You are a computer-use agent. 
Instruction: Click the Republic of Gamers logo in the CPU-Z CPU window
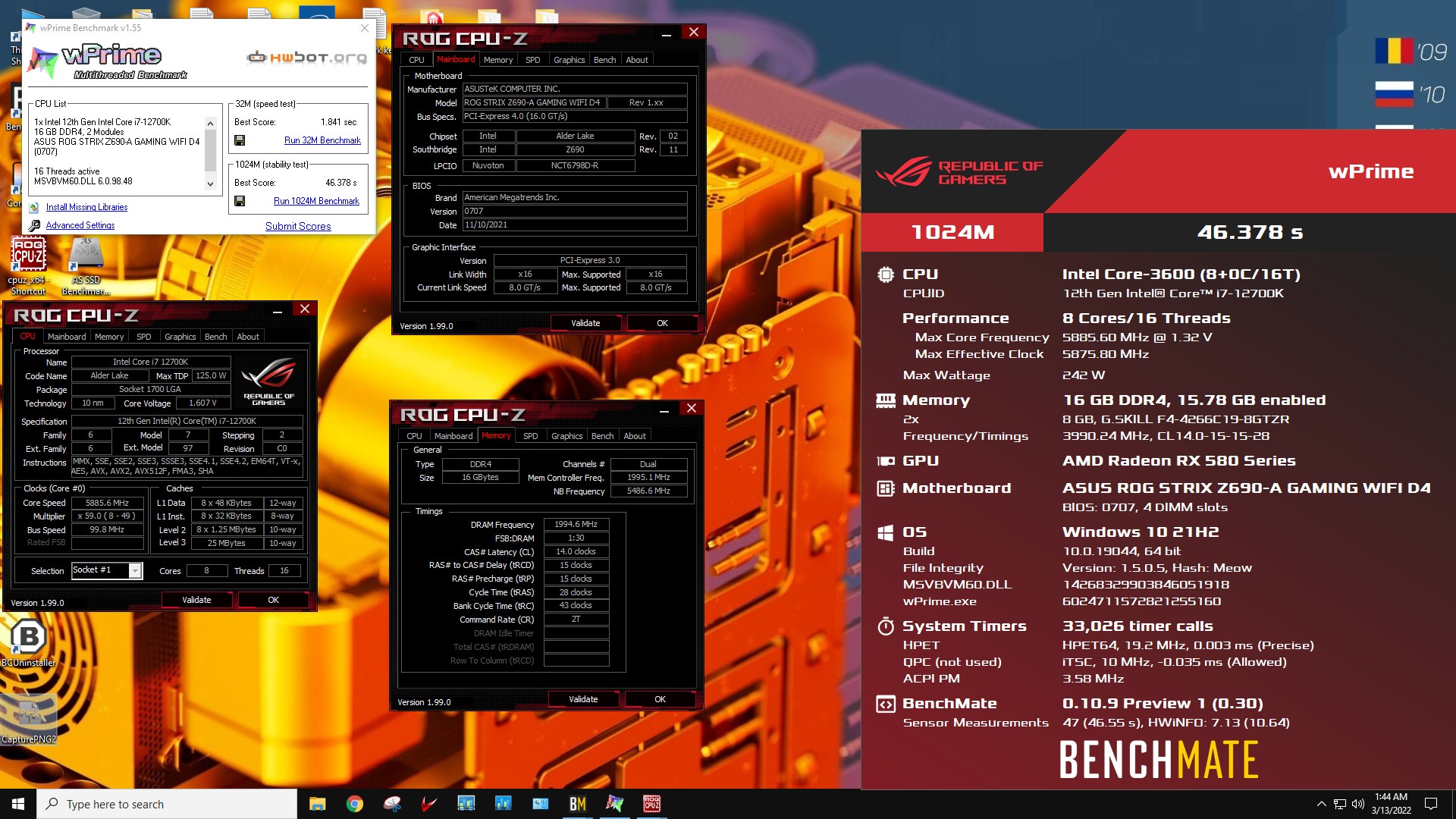(268, 381)
